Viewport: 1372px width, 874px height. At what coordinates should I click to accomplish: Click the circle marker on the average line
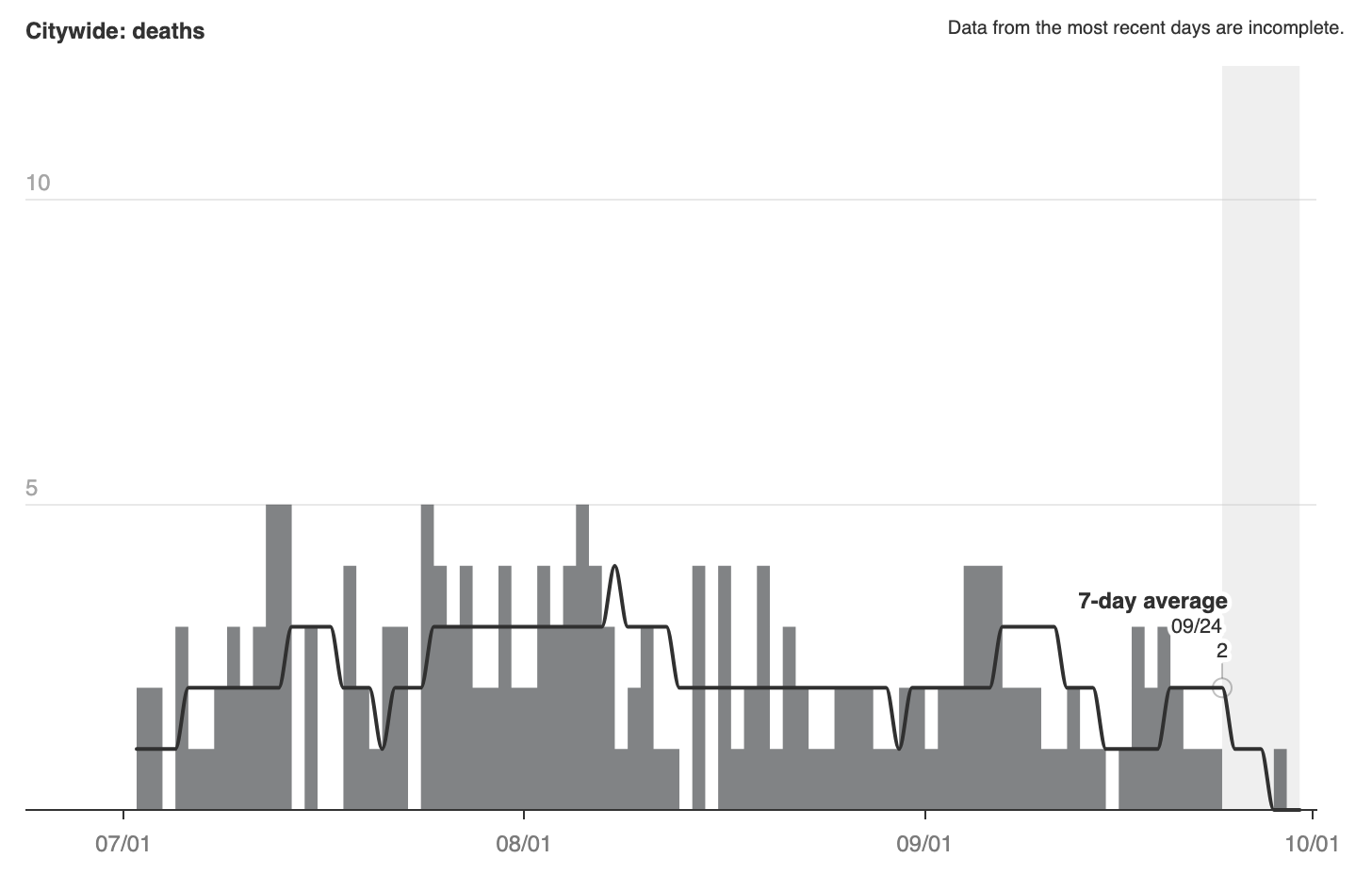pos(1222,688)
